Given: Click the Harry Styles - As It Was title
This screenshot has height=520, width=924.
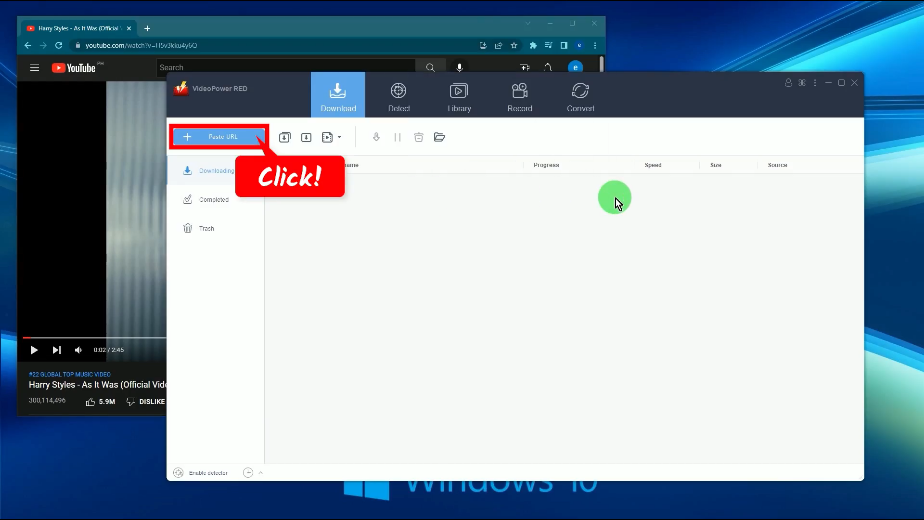Looking at the screenshot, I should (98, 385).
